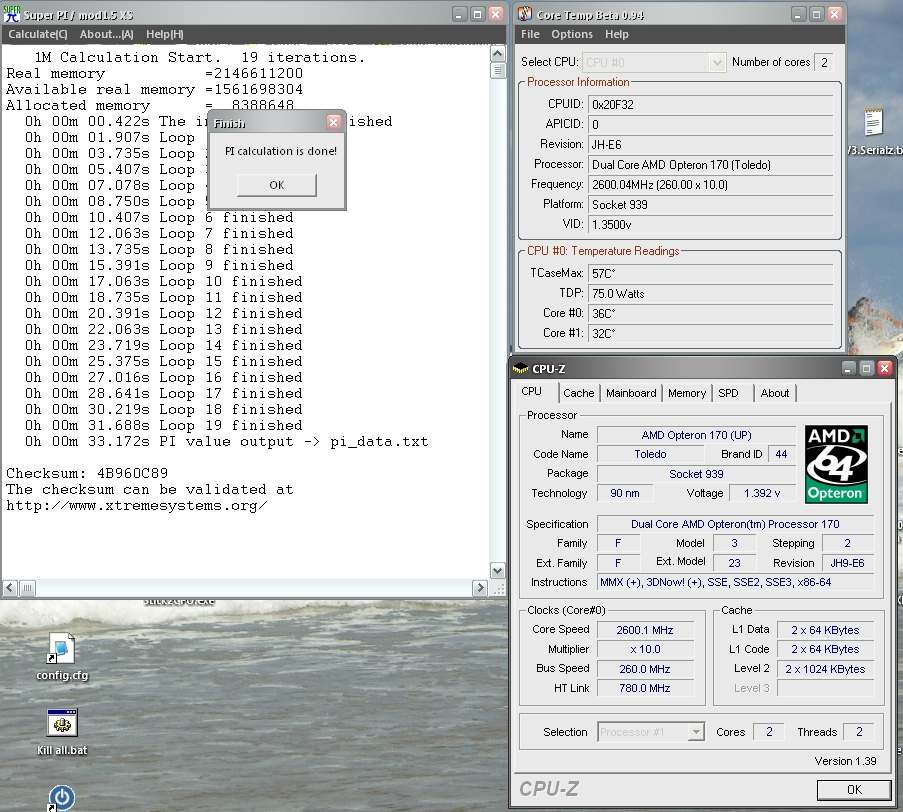
Task: Select the blue power shortcut desktop icon
Action: 62,798
